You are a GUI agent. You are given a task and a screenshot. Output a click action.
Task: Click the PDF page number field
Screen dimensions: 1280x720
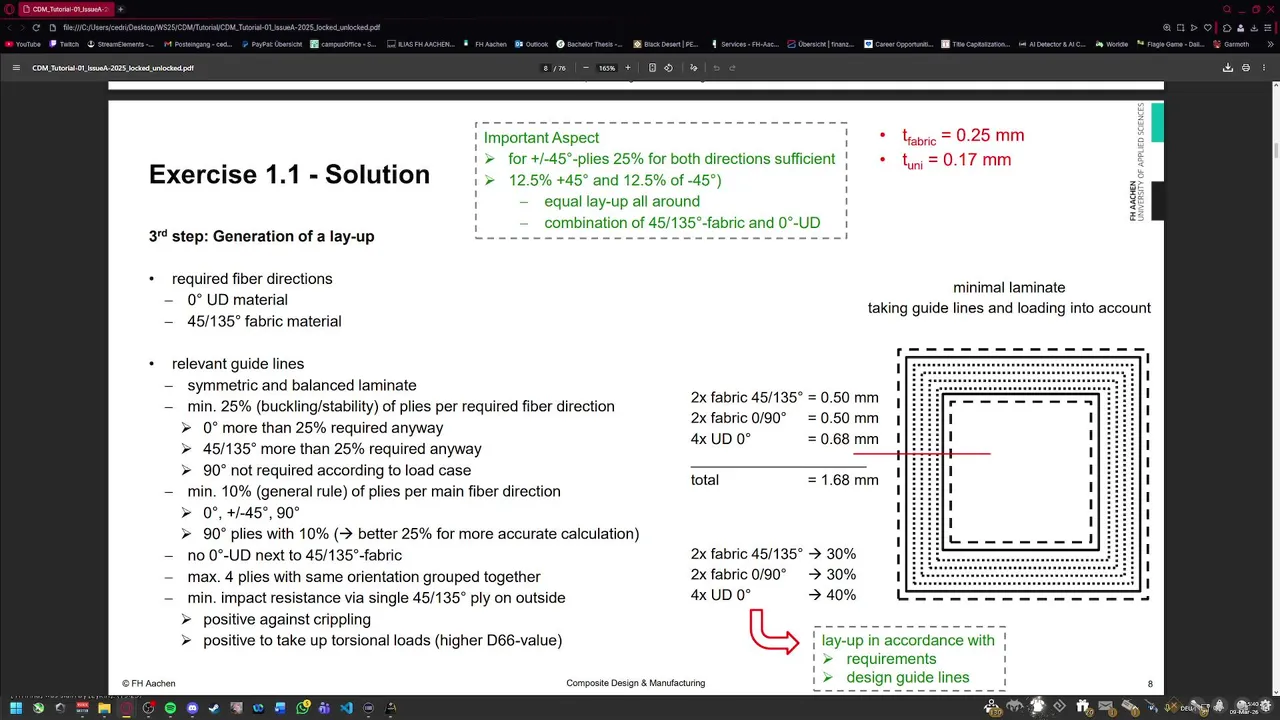point(546,68)
